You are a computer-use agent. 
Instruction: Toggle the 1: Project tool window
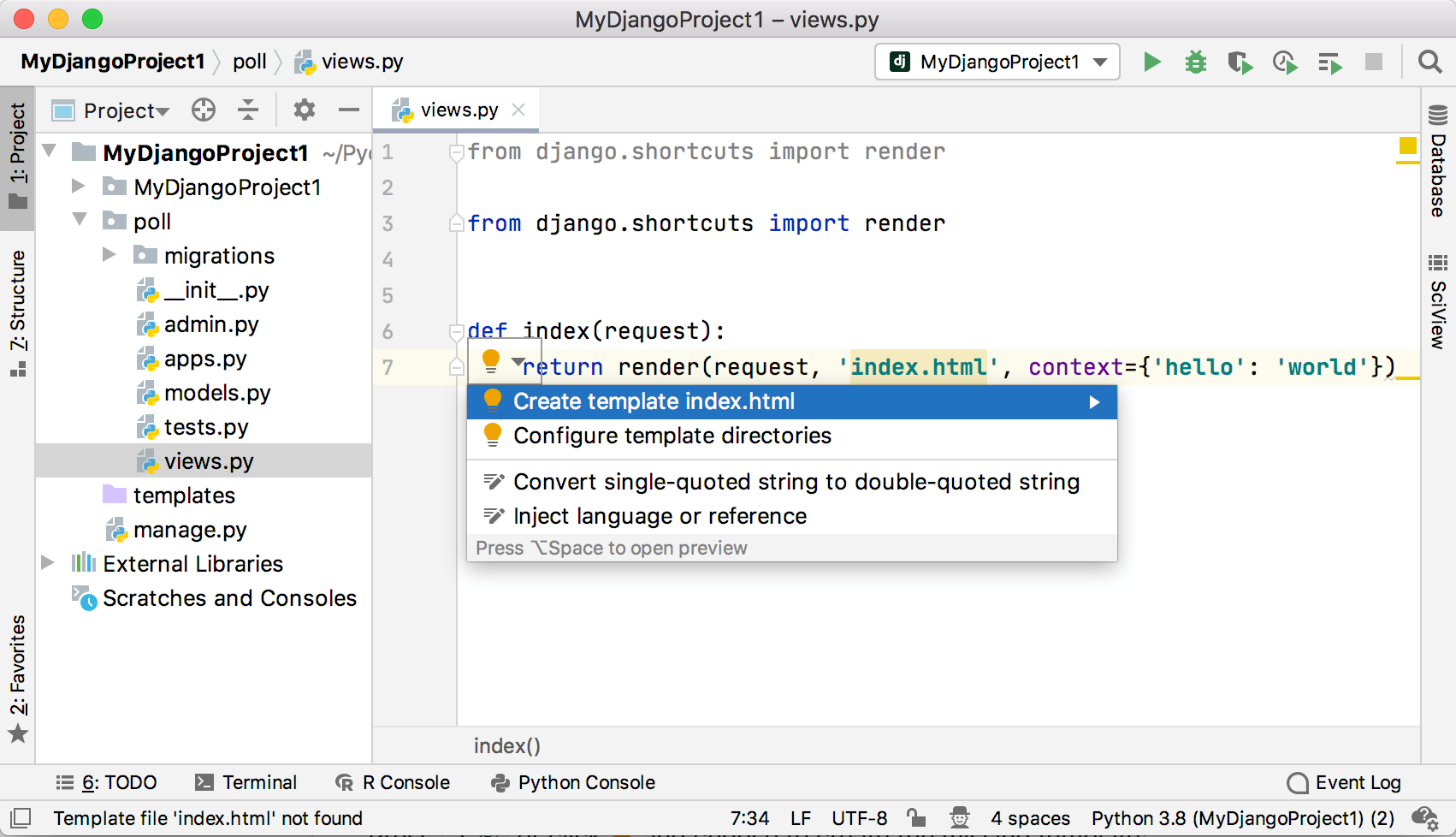(17, 156)
